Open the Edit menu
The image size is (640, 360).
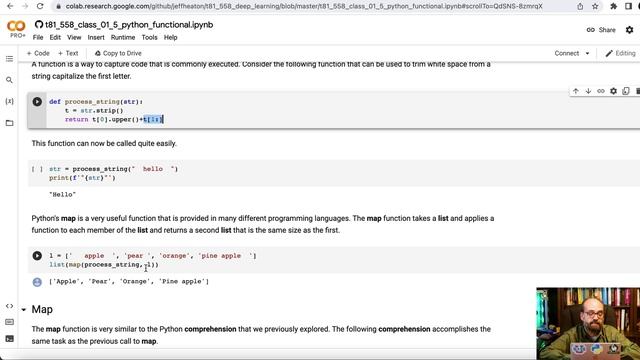click(x=55, y=37)
